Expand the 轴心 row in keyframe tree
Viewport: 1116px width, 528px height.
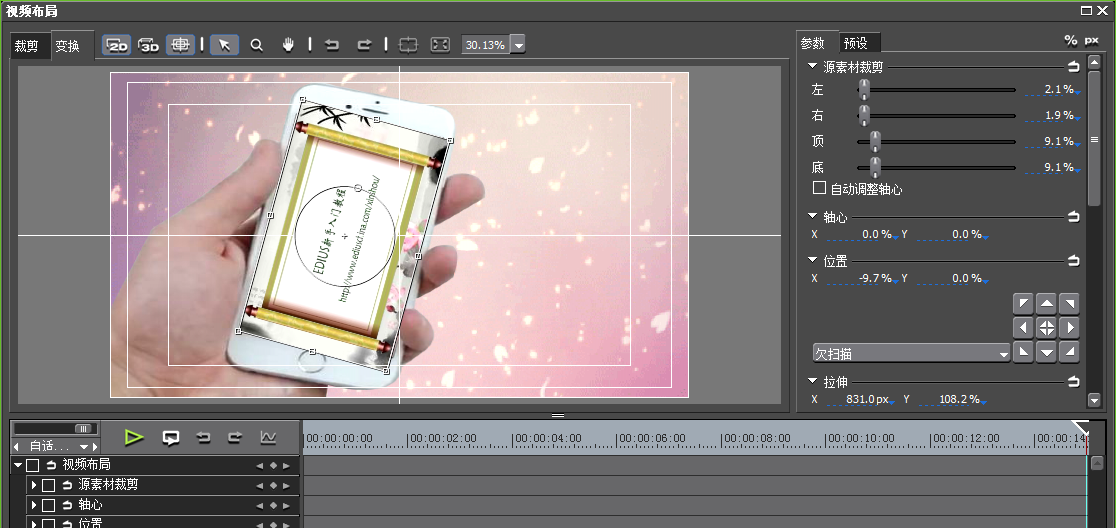tap(33, 505)
